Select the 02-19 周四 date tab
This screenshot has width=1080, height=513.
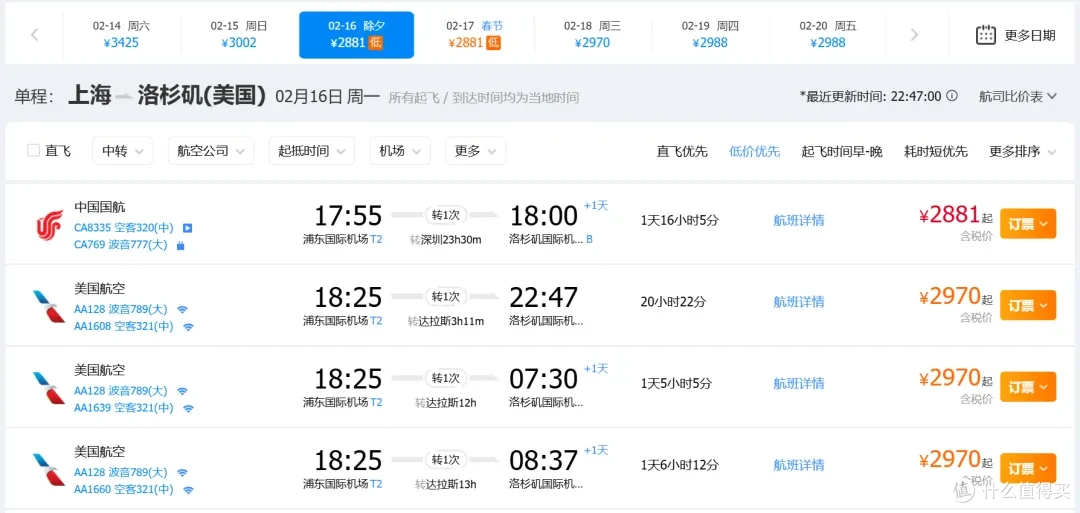(710, 34)
